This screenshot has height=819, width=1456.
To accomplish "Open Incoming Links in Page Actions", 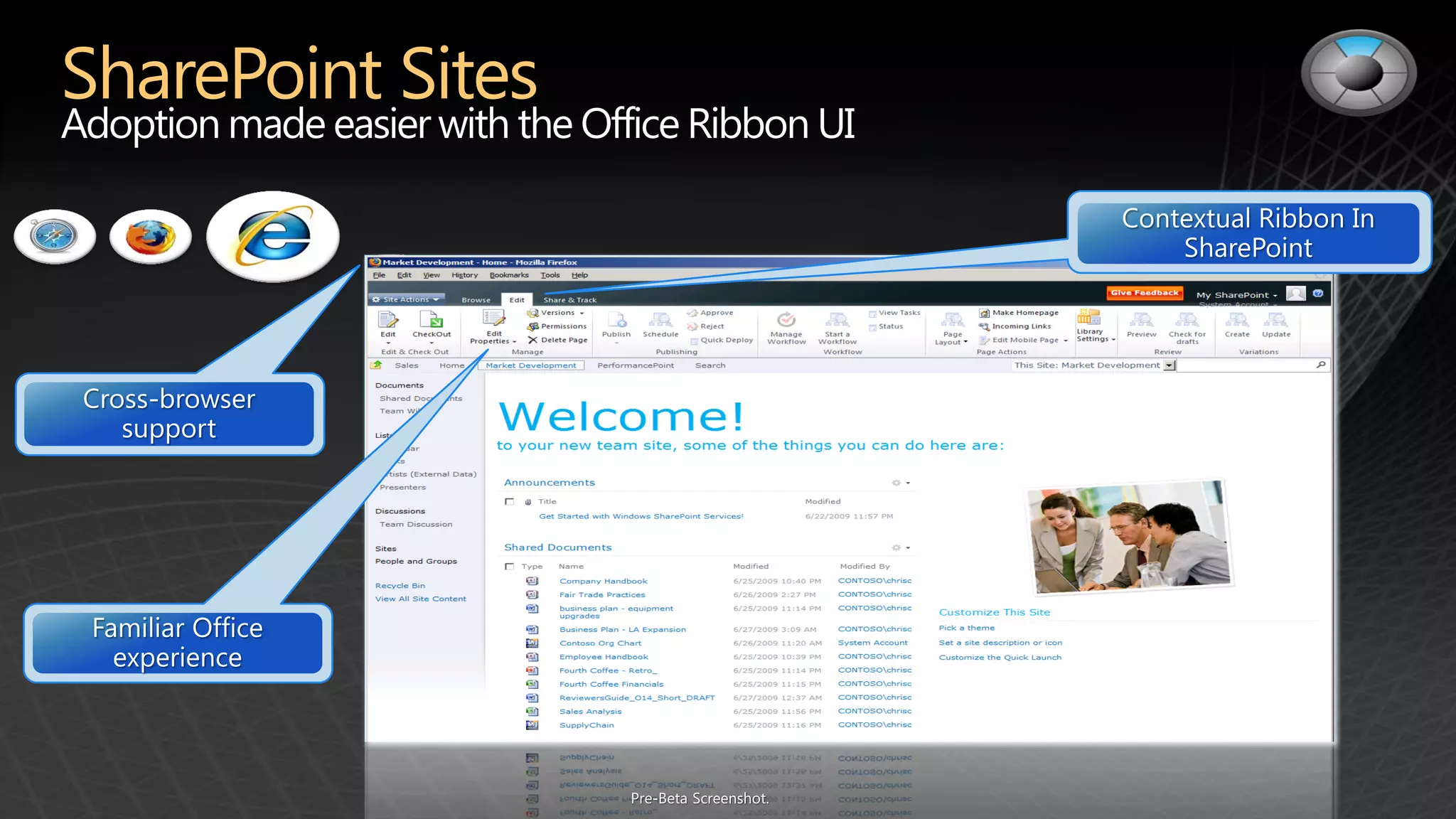I will pos(1021,326).
